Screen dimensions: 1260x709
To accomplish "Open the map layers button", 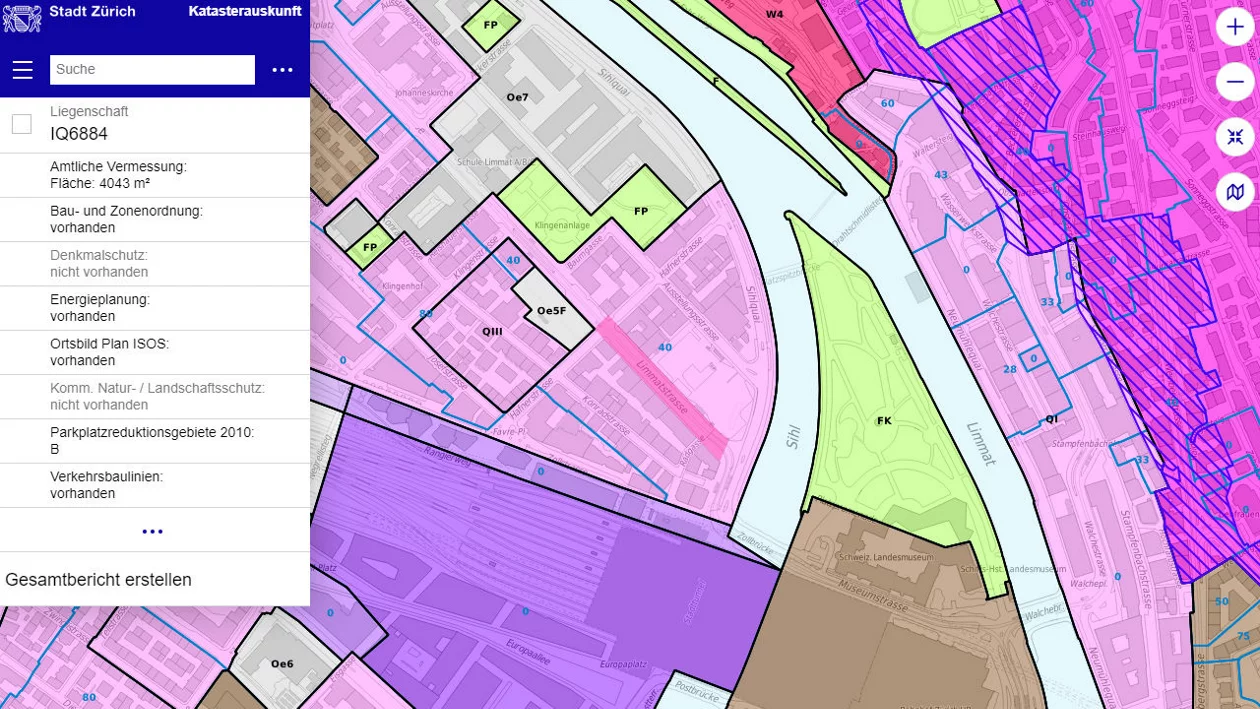I will pos(1235,191).
